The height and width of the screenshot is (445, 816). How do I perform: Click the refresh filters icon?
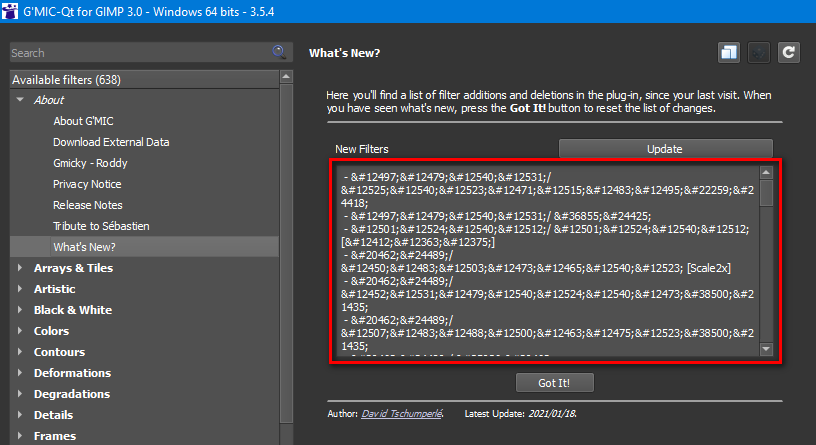pos(789,53)
